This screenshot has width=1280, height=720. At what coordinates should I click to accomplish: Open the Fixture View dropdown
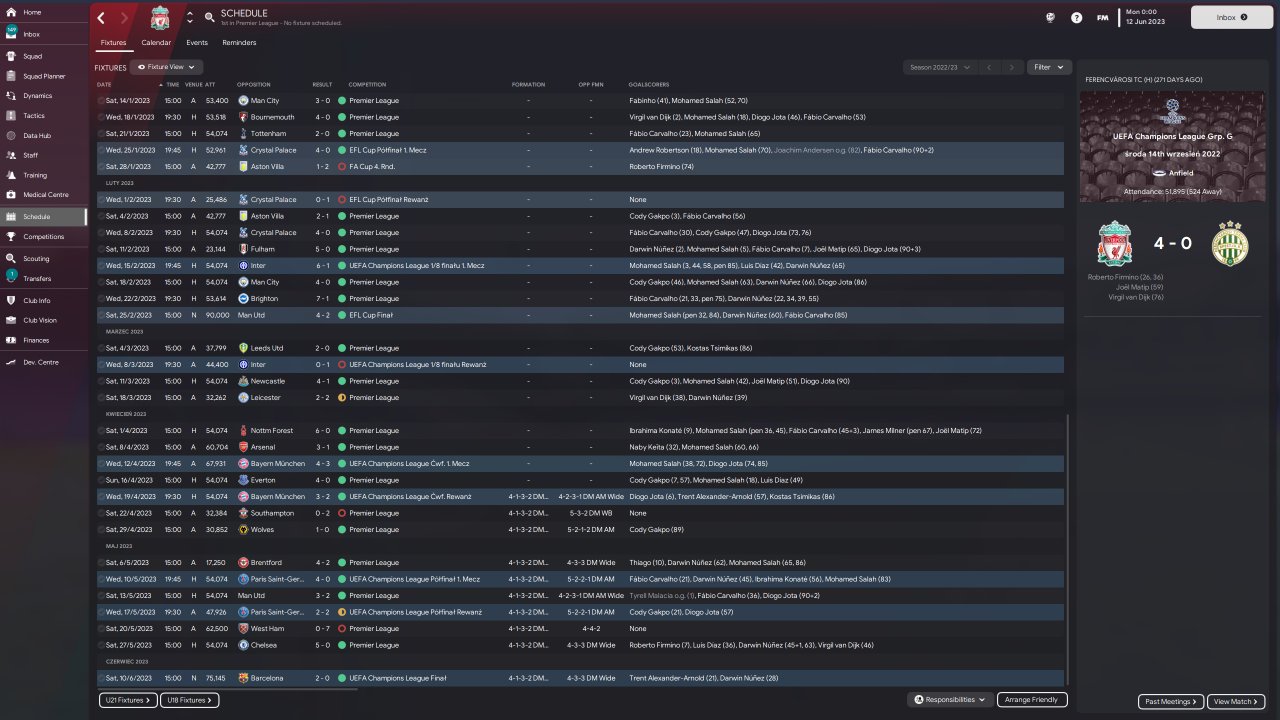[x=166, y=67]
